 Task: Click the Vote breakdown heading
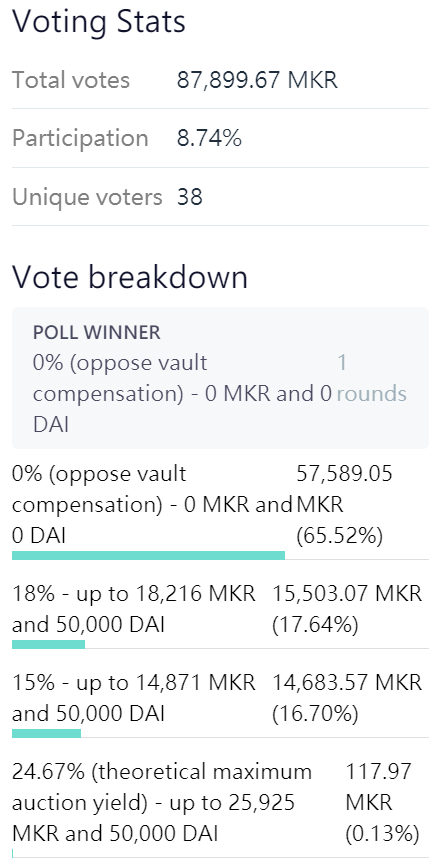pos(130,277)
